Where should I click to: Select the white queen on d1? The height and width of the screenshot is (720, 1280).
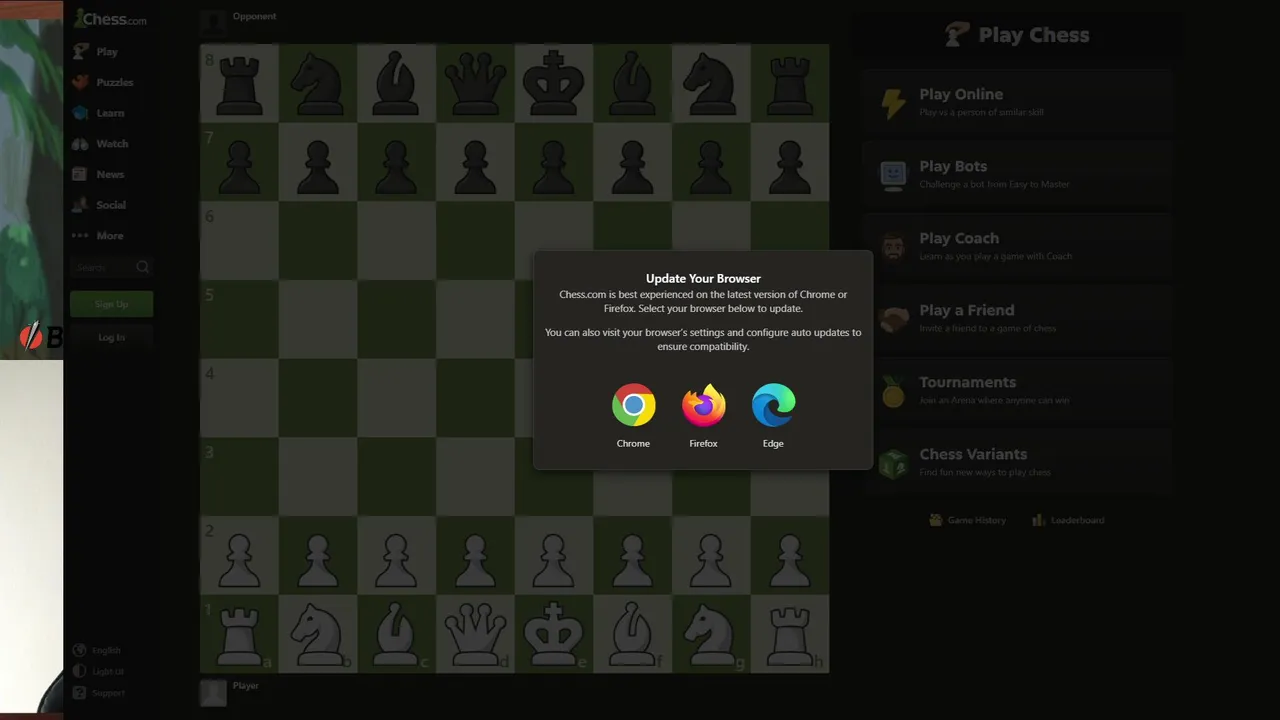coord(475,634)
